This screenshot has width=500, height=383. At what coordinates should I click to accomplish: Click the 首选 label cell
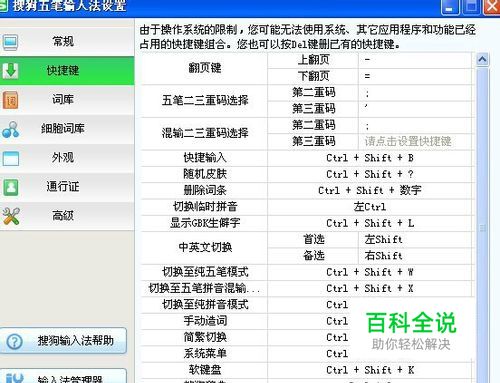click(313, 239)
